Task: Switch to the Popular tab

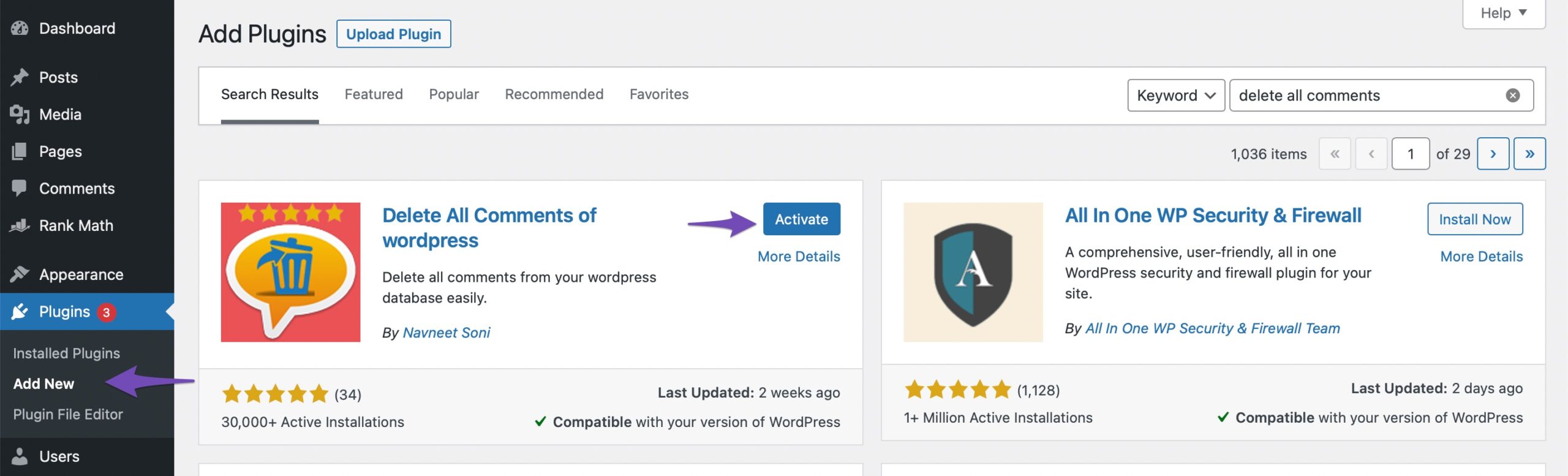Action: 454,94
